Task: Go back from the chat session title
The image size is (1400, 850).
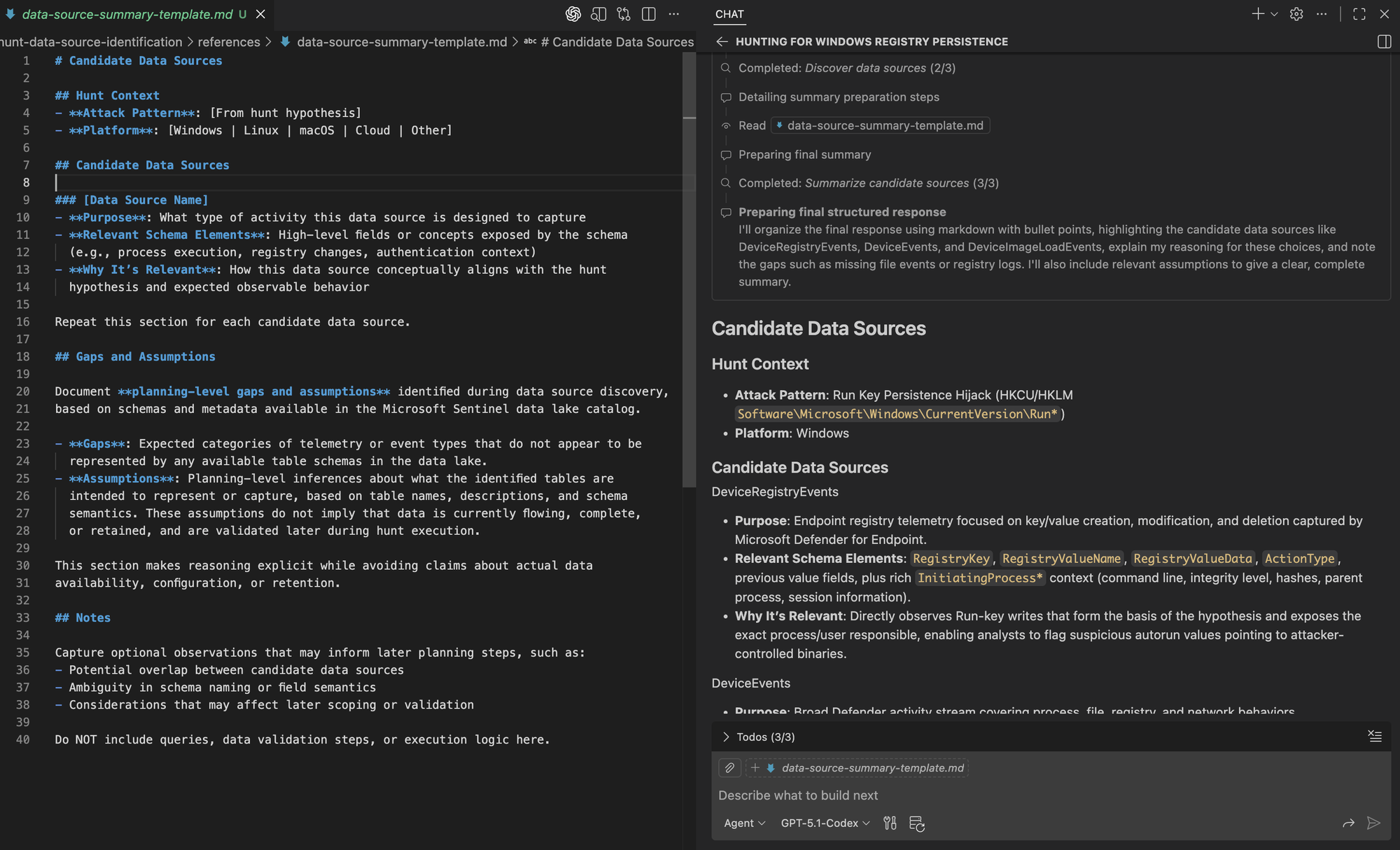Action: (722, 42)
